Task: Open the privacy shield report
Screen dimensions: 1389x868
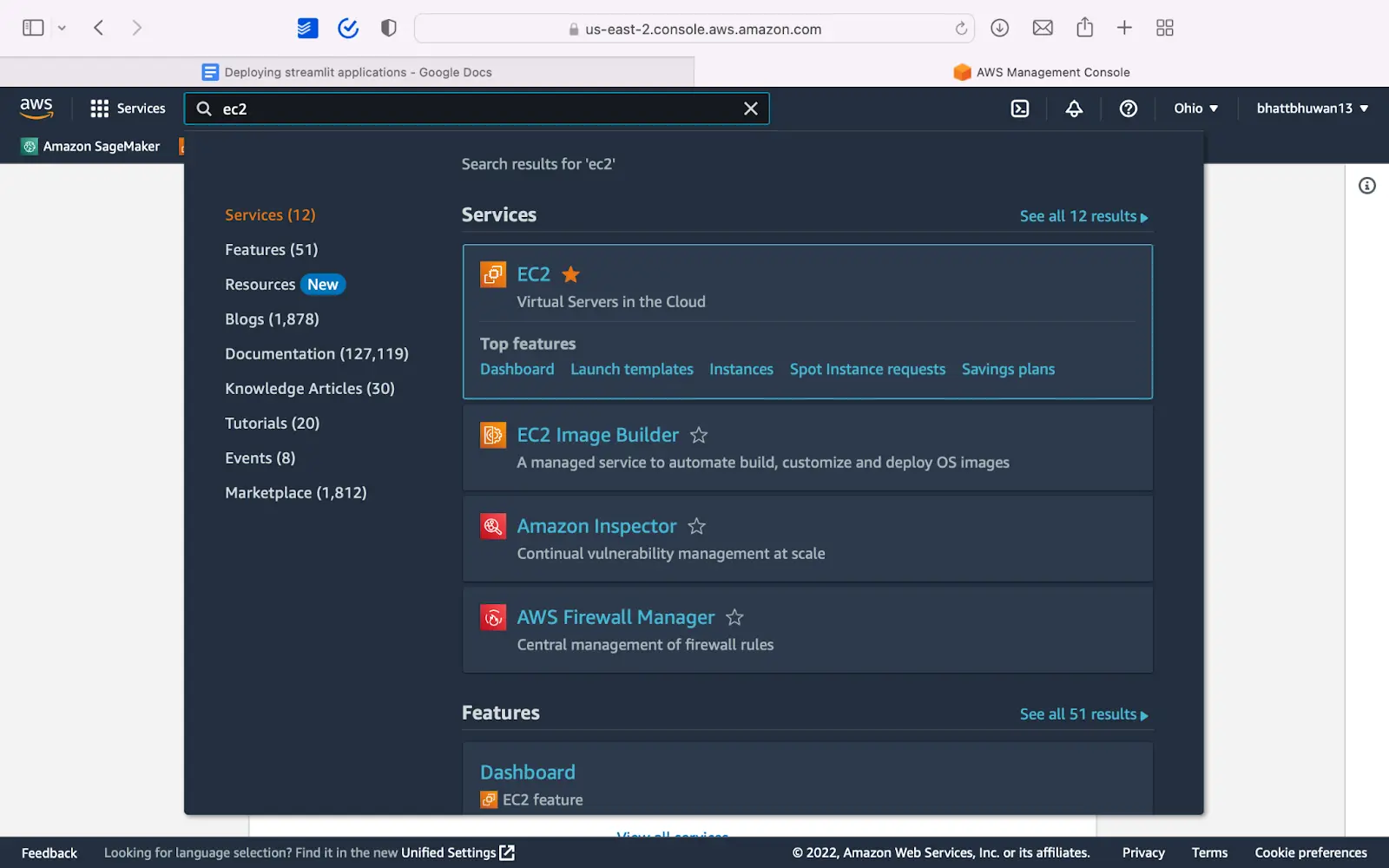Action: click(x=389, y=29)
